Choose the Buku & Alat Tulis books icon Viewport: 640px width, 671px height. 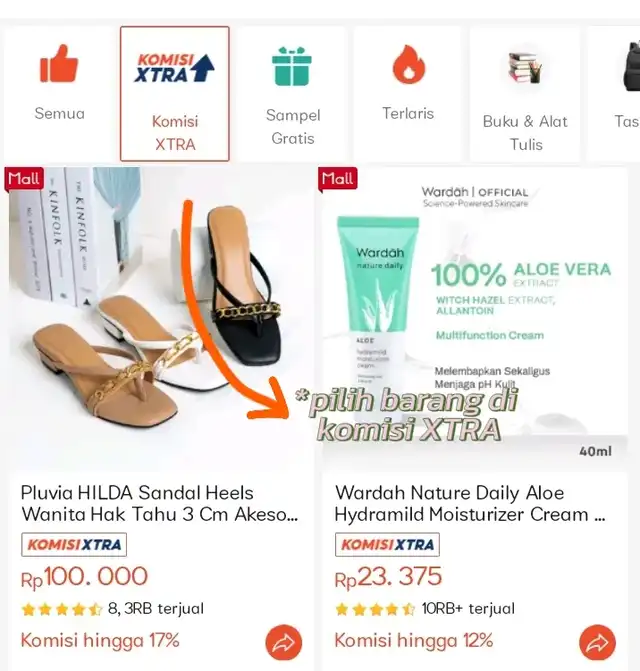524,67
